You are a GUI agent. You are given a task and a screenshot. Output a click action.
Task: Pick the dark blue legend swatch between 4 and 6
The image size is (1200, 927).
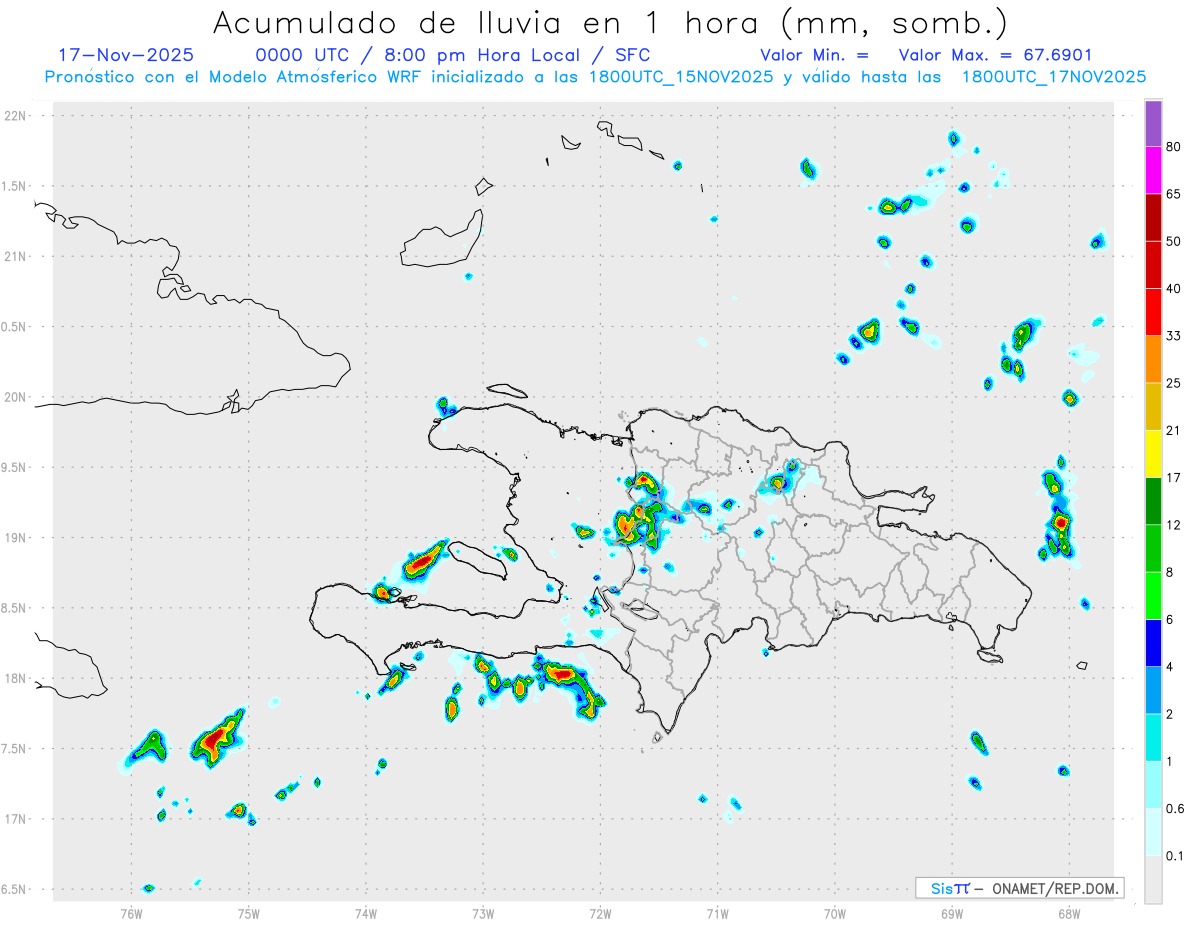pyautogui.click(x=1153, y=643)
